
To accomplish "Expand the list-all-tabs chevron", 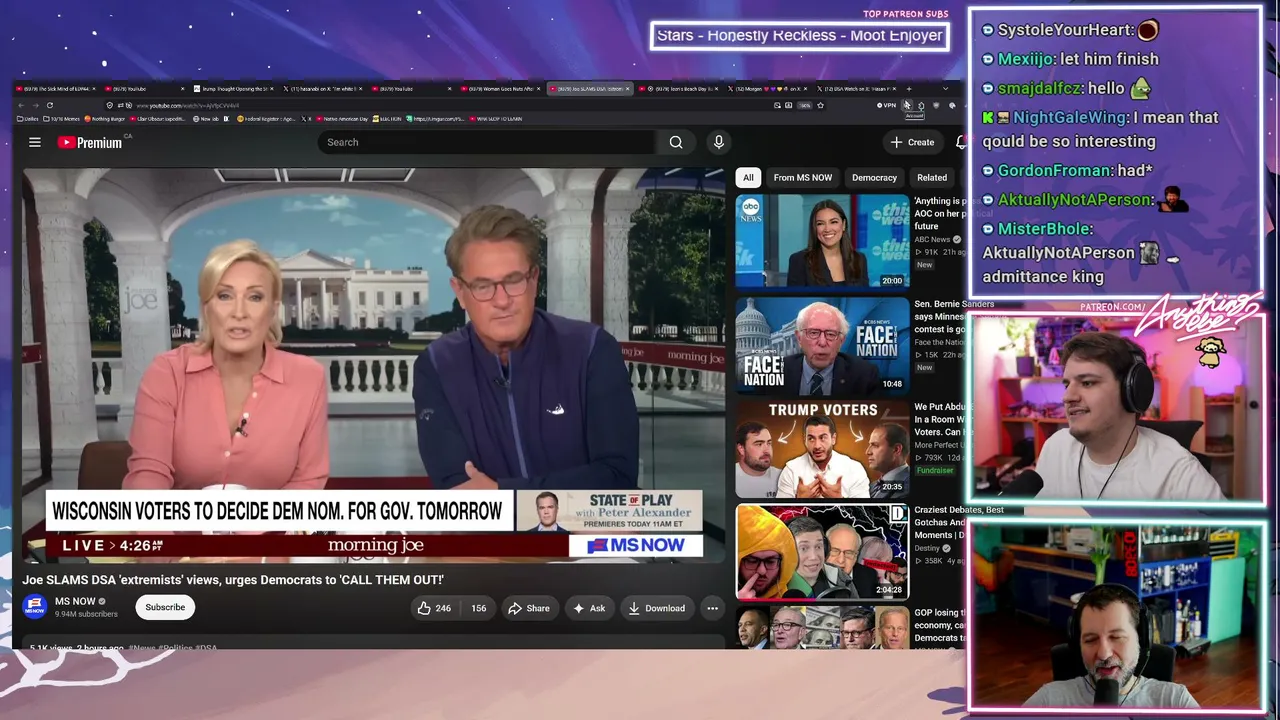I will [945, 89].
